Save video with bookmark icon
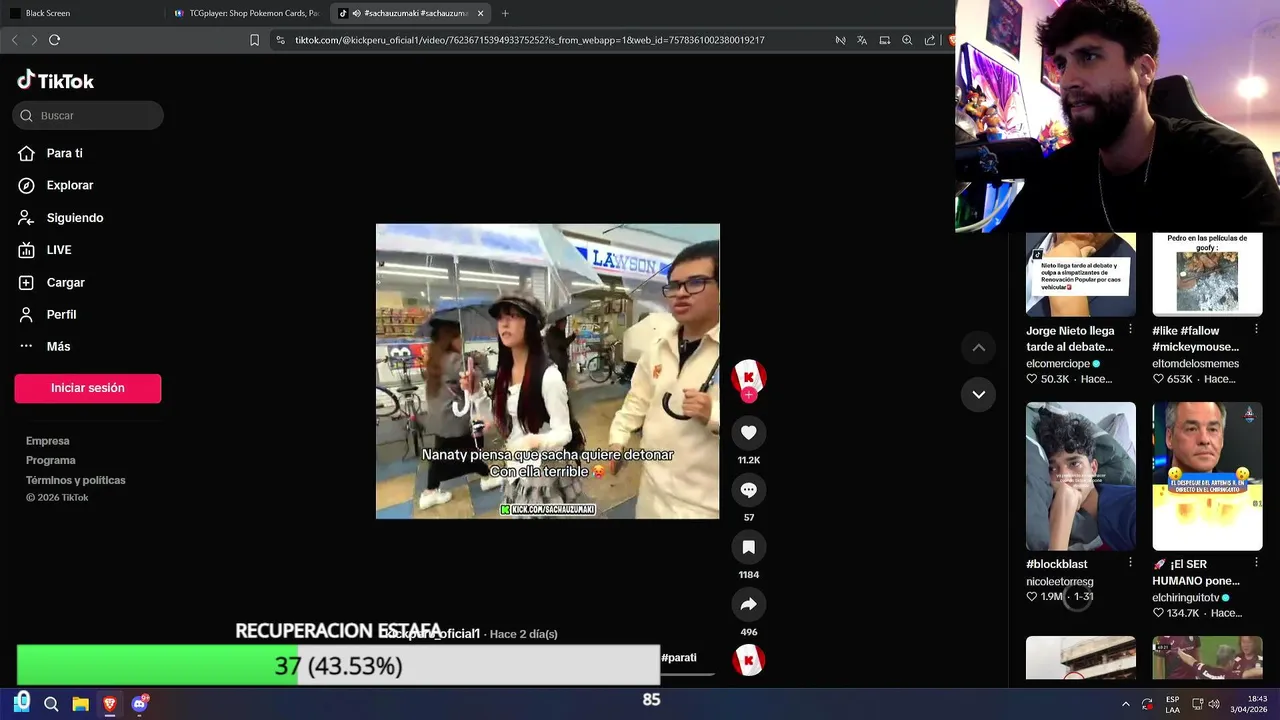The width and height of the screenshot is (1280, 720). (748, 547)
